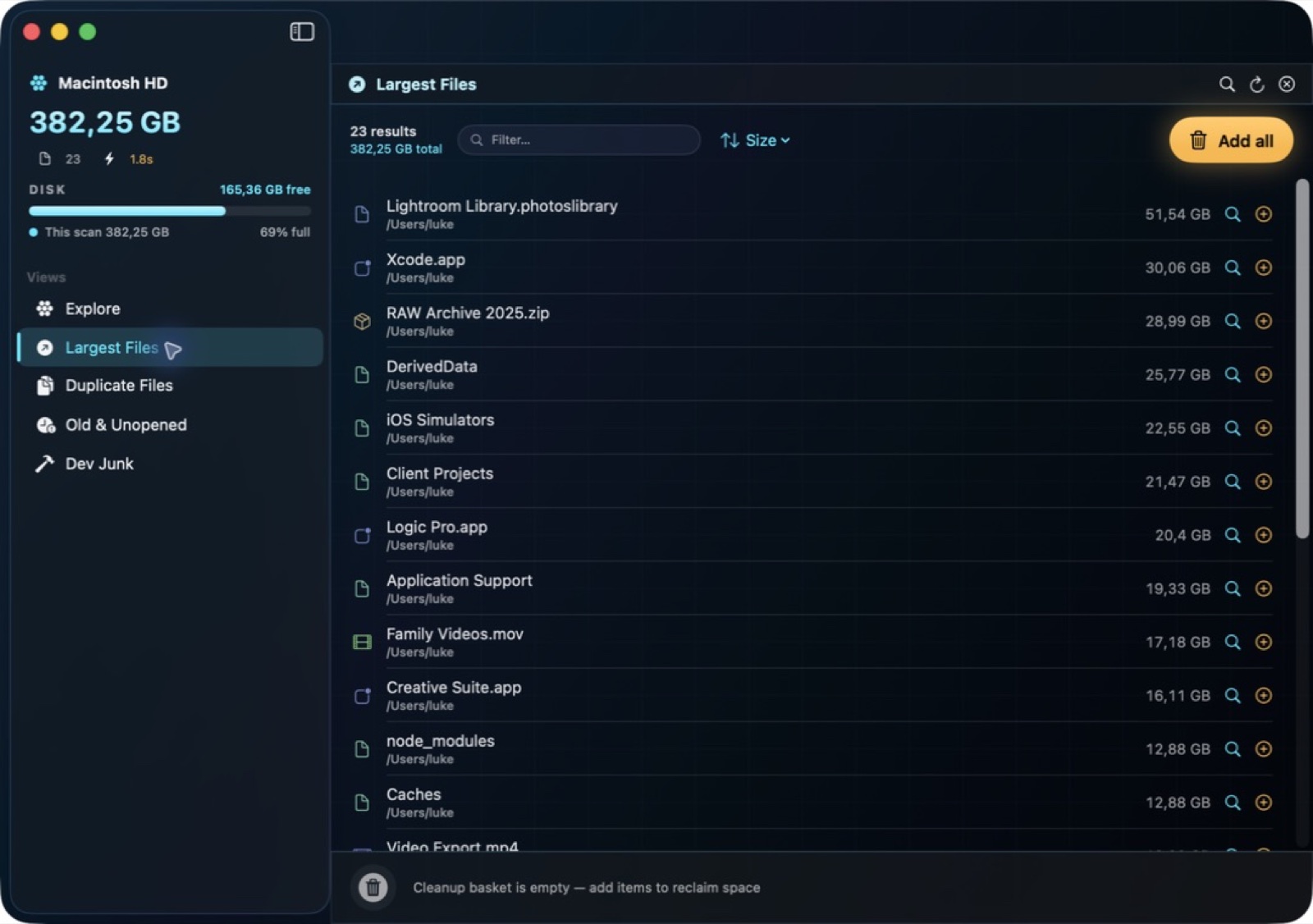Add DerivedData to cleanup basket
The width and height of the screenshot is (1313, 924).
[x=1264, y=374]
